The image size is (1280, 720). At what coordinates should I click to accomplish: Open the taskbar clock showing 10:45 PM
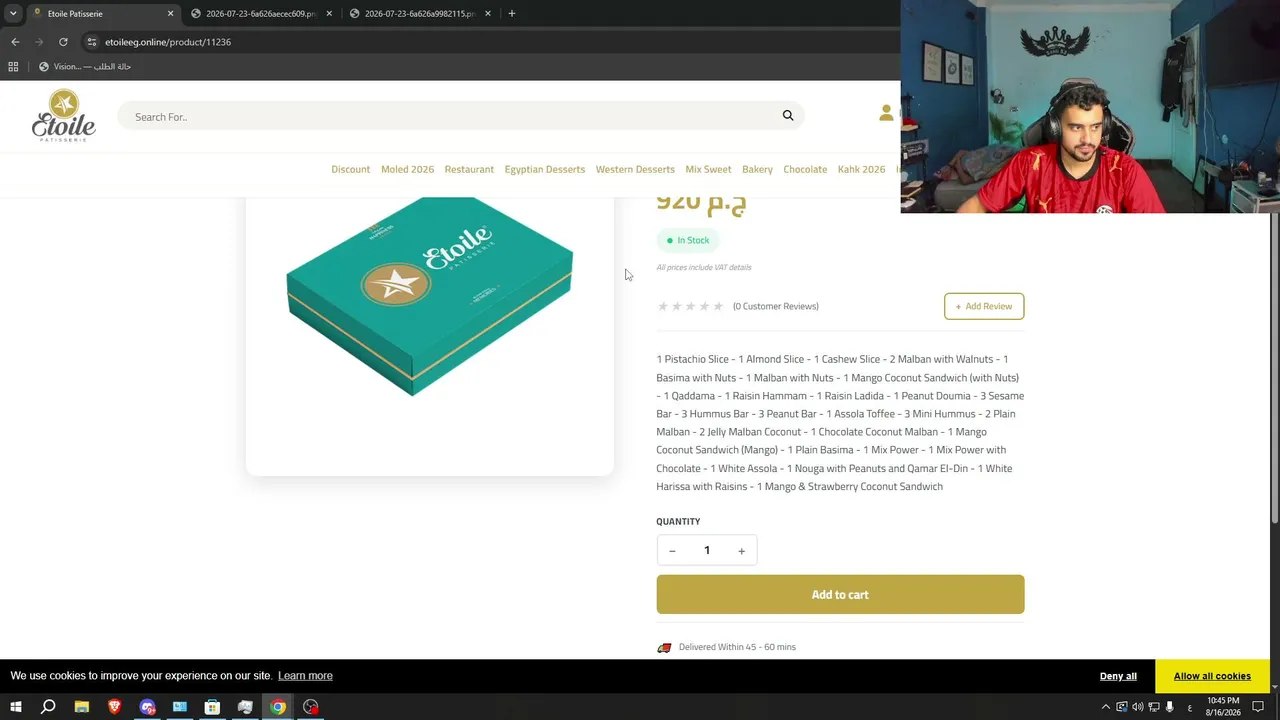1223,707
